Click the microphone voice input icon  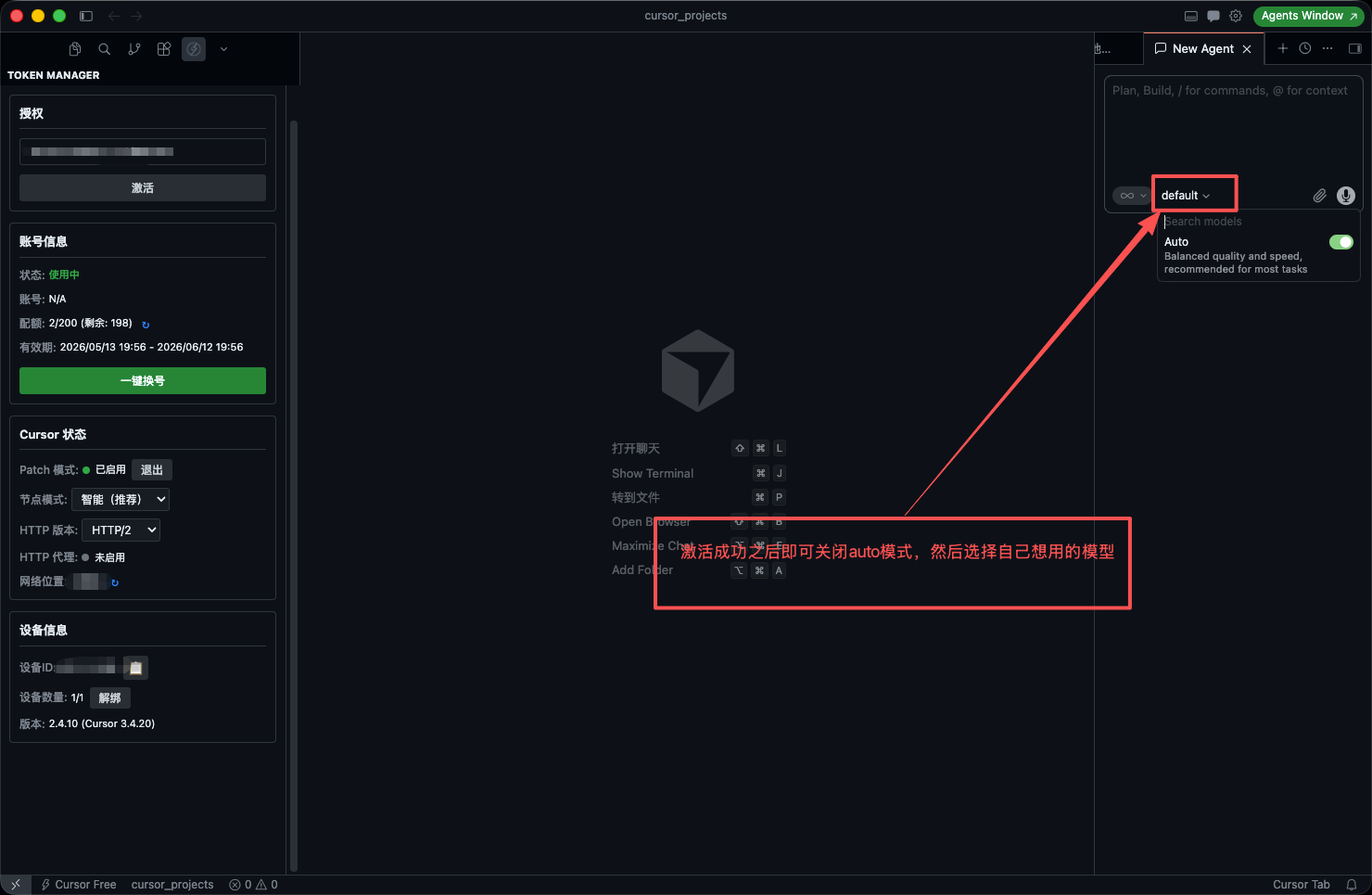point(1346,196)
